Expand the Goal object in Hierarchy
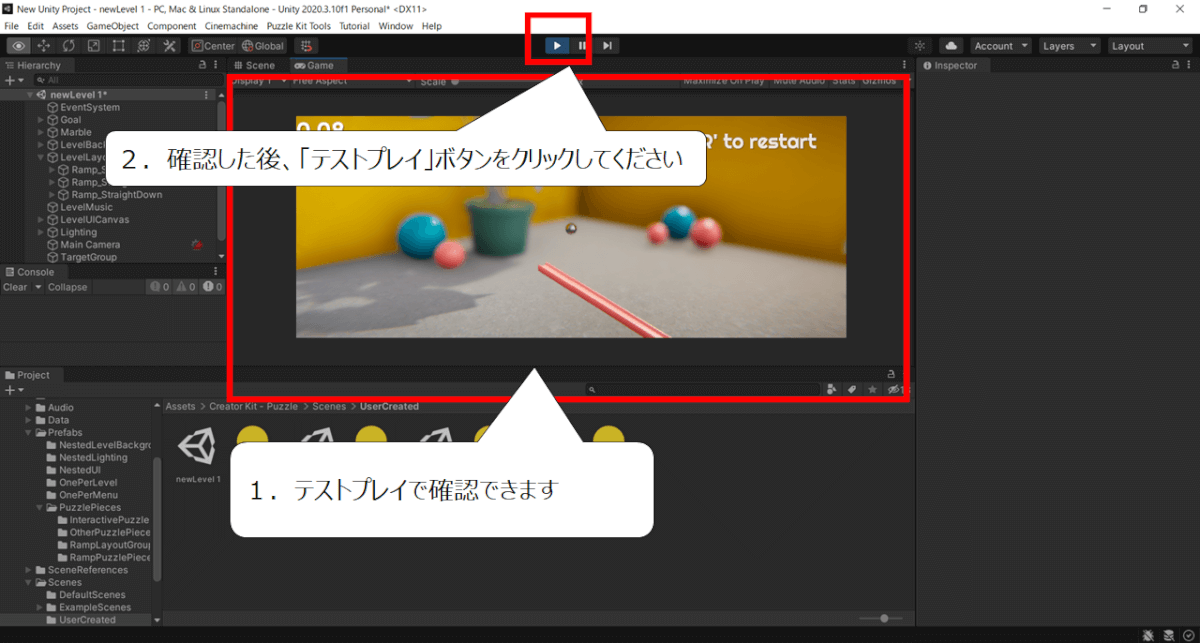The image size is (1200, 643). click(41, 120)
